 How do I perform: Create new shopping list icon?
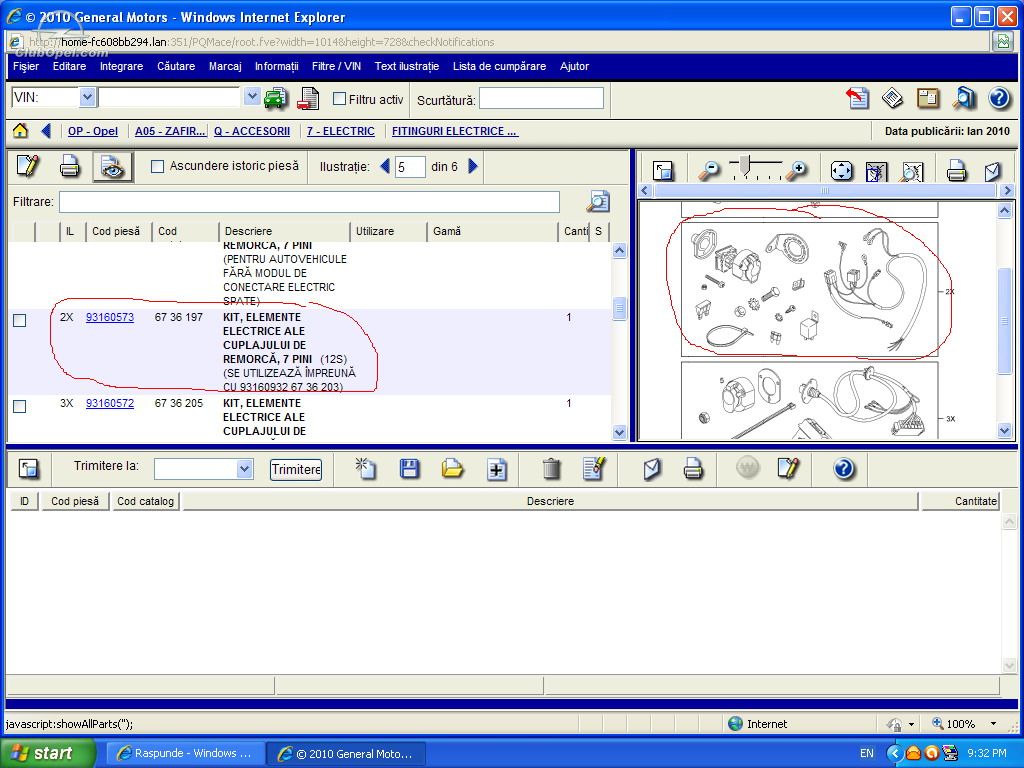[365, 468]
